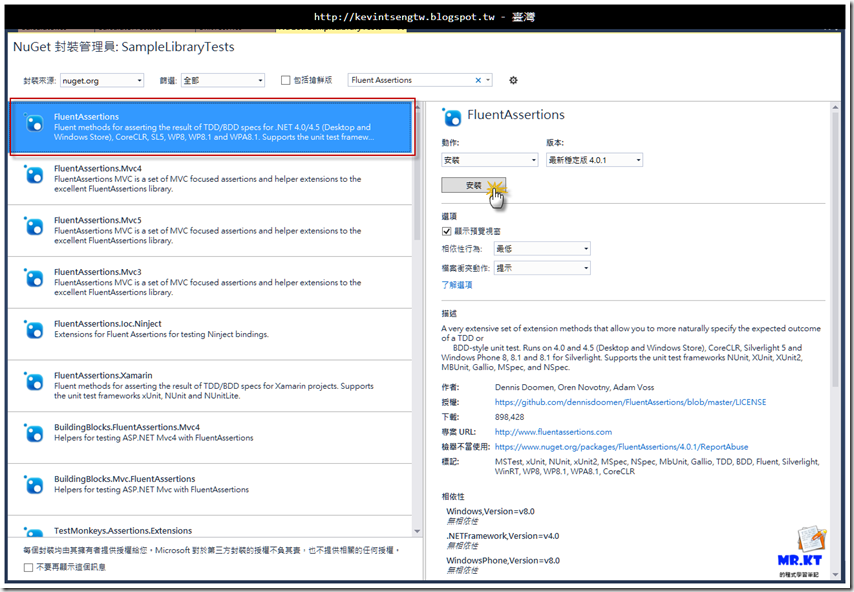The image size is (854, 592).
Task: Open the file conflict action dropdown 提示
Action: [542, 268]
